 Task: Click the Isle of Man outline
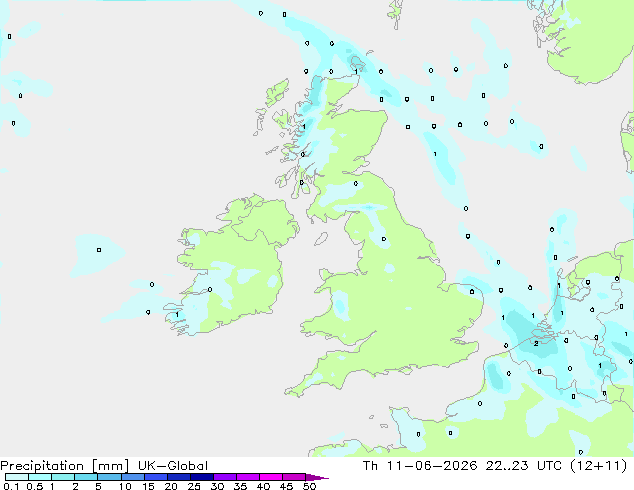click(x=321, y=239)
